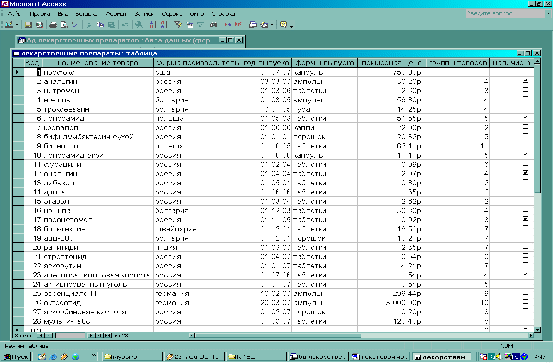This screenshot has width=554, height=363.
Task: Toggle the availability checkbox in row 3
Action: [525, 91]
